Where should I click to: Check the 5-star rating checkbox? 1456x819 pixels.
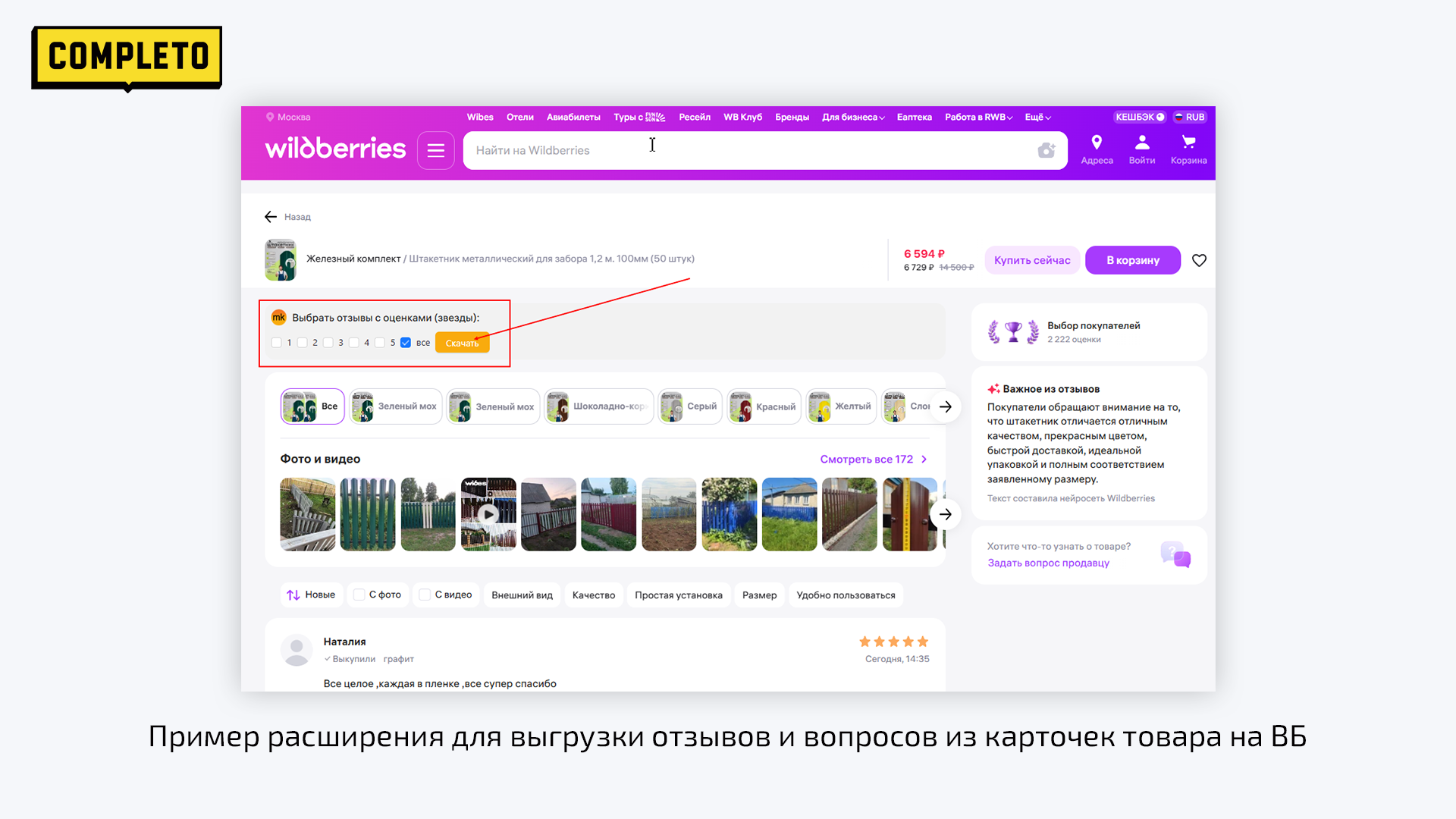(380, 343)
